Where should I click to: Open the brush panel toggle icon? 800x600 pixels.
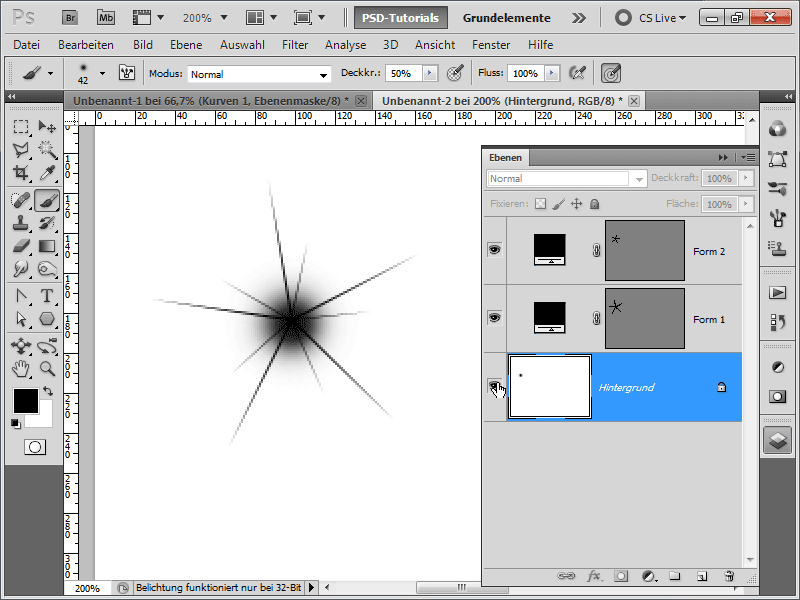(127, 73)
